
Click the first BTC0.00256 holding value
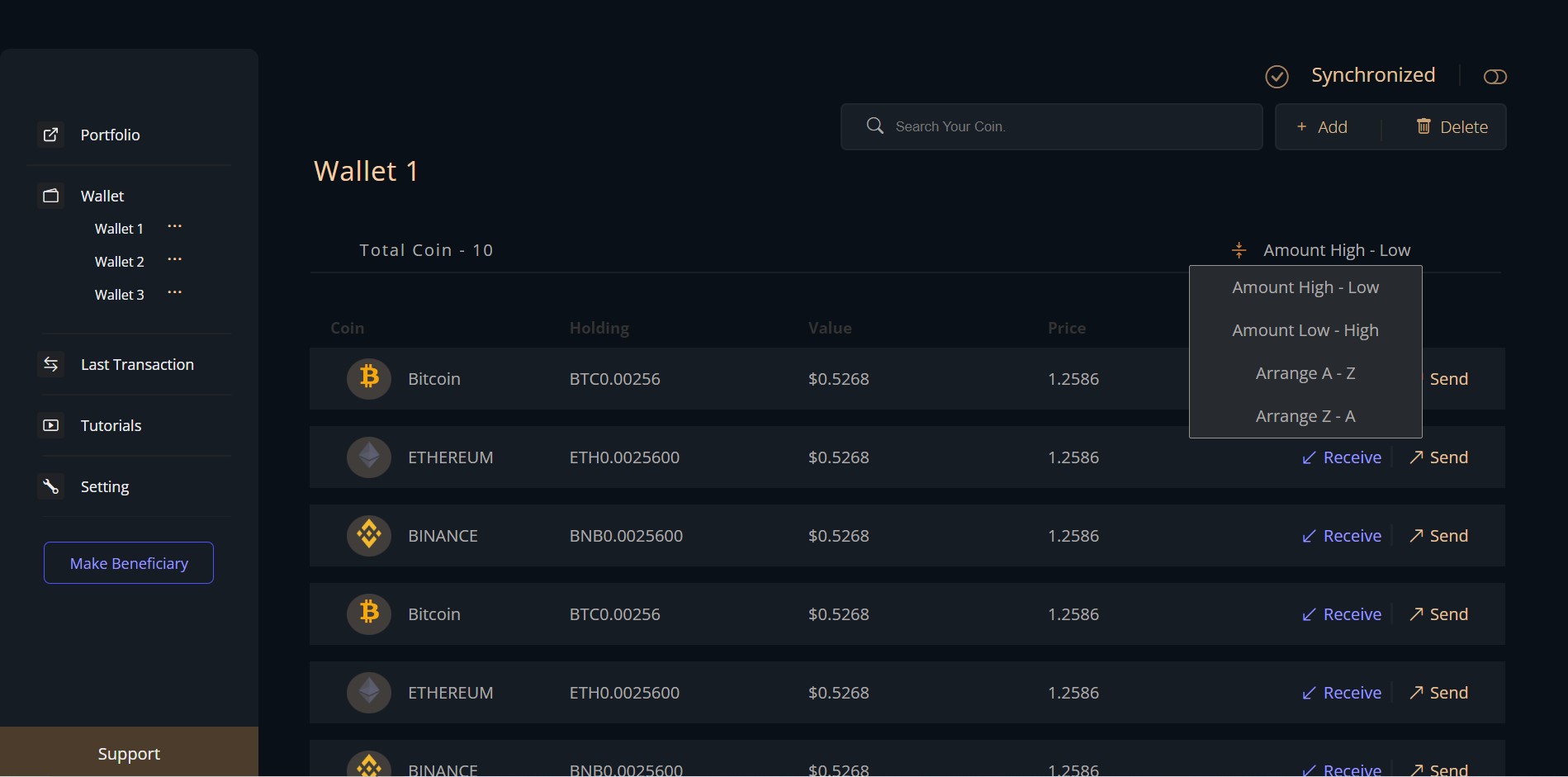pos(614,379)
